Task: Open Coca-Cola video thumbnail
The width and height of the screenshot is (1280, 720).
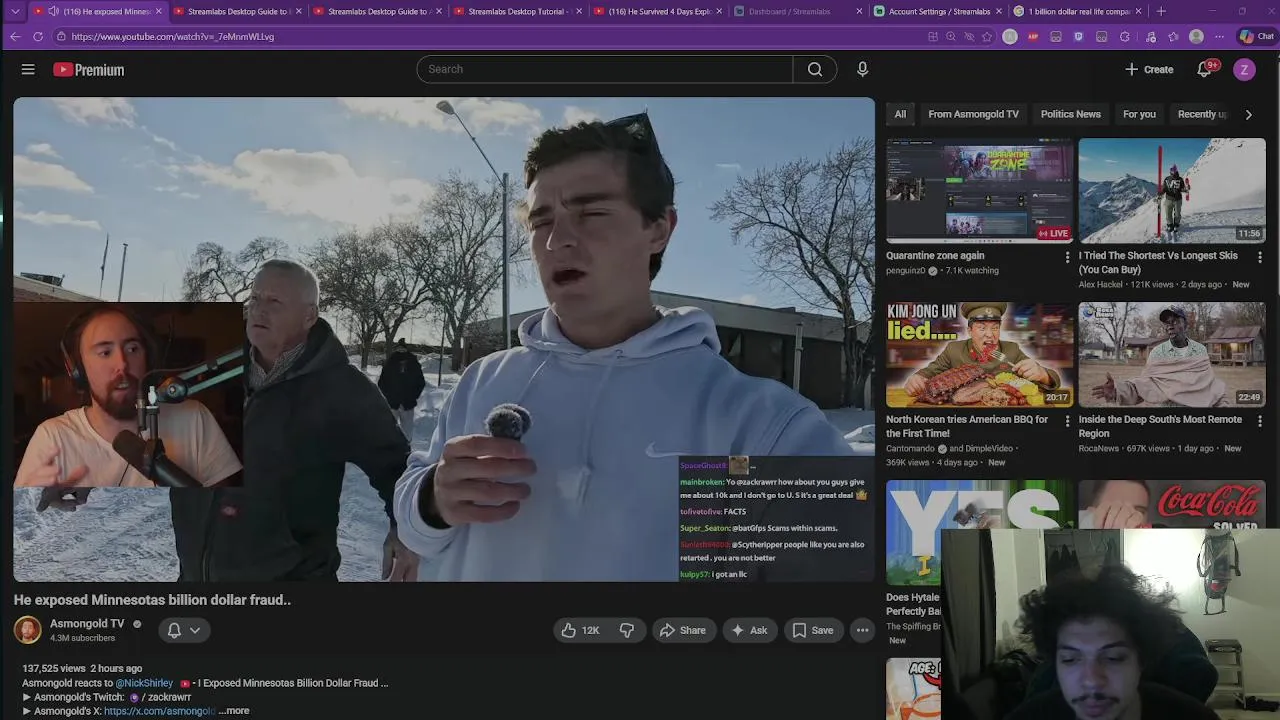Action: [x=1172, y=505]
